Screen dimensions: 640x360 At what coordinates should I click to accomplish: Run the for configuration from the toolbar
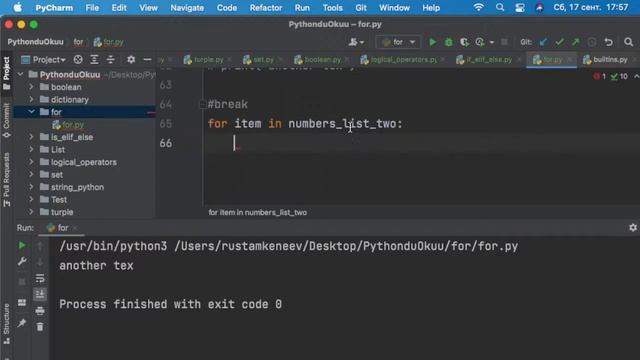coord(432,42)
